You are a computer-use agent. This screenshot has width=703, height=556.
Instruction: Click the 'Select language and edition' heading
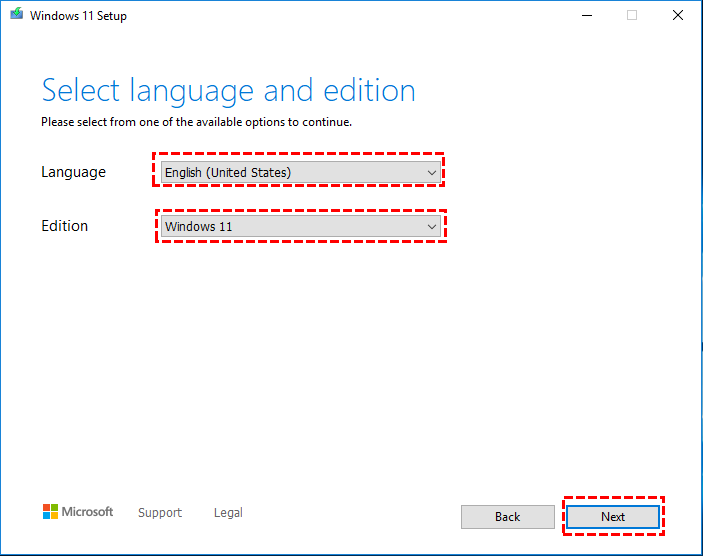click(x=228, y=91)
